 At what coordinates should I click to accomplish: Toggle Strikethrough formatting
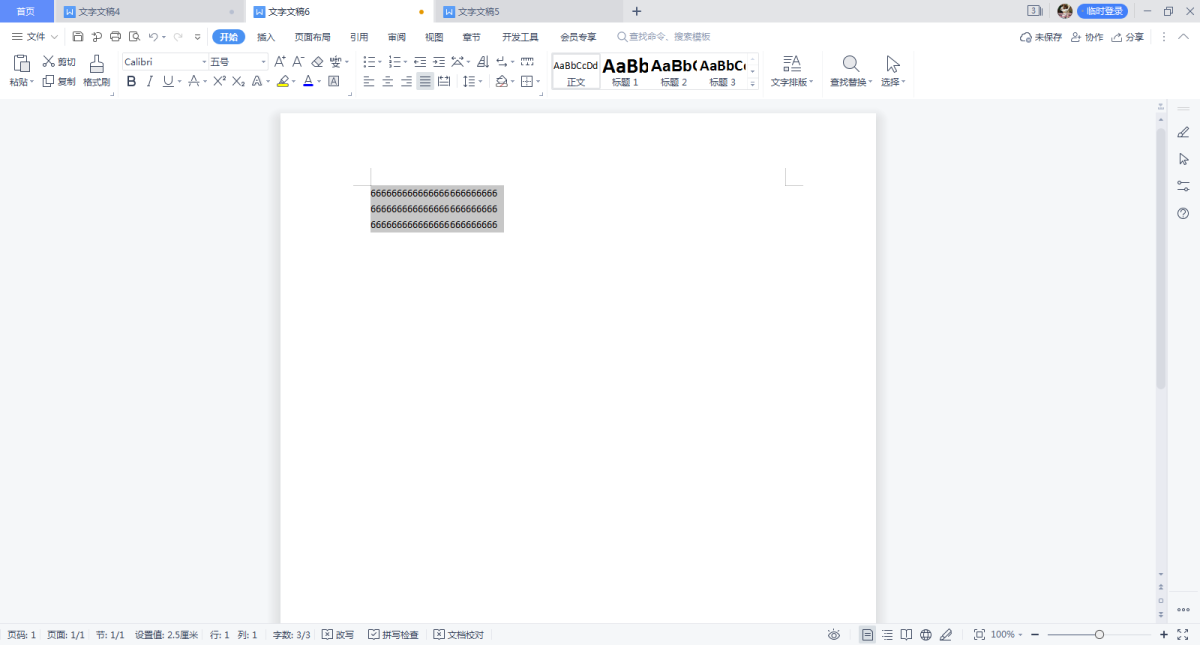194,82
